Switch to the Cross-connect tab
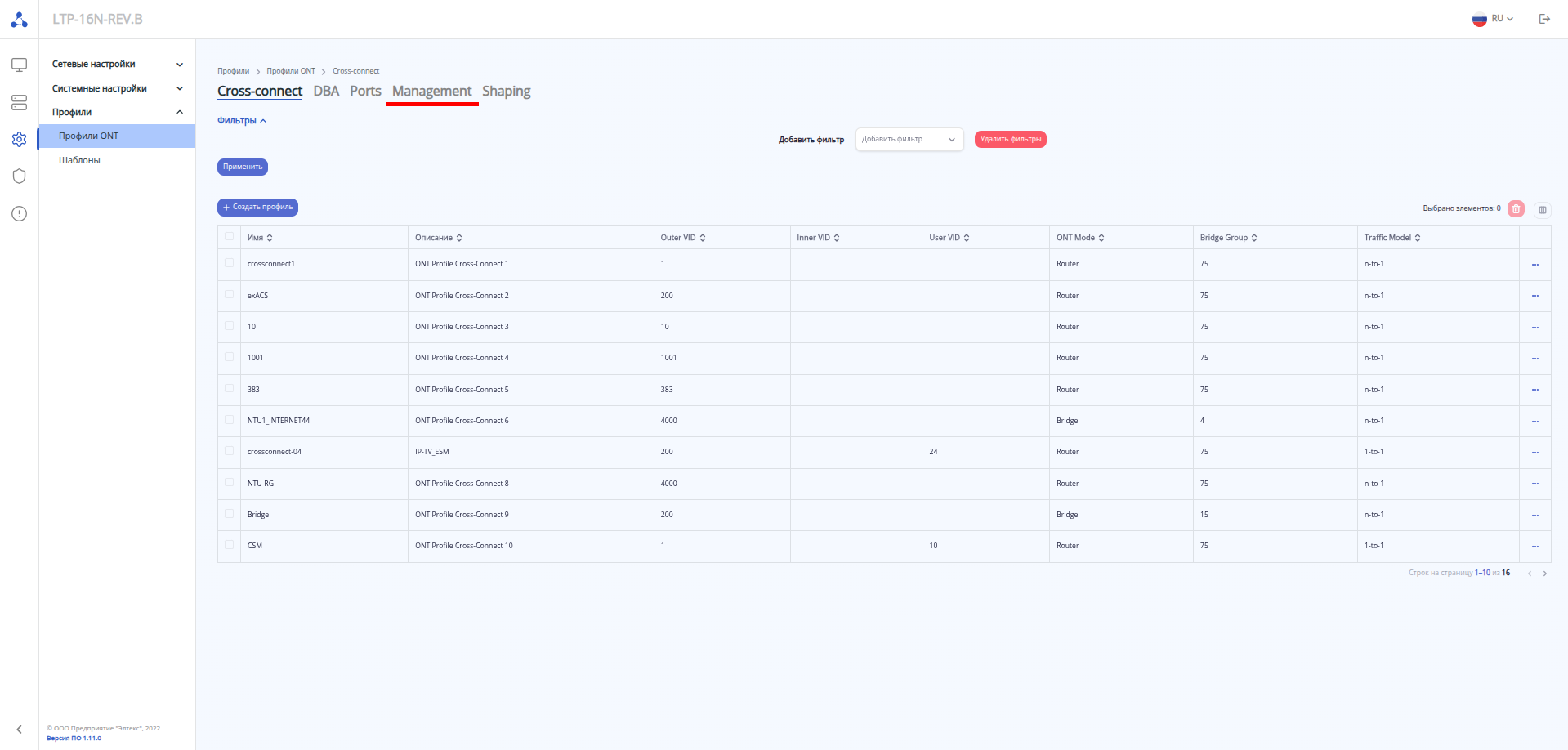This screenshot has height=750, width=1568. click(x=260, y=91)
